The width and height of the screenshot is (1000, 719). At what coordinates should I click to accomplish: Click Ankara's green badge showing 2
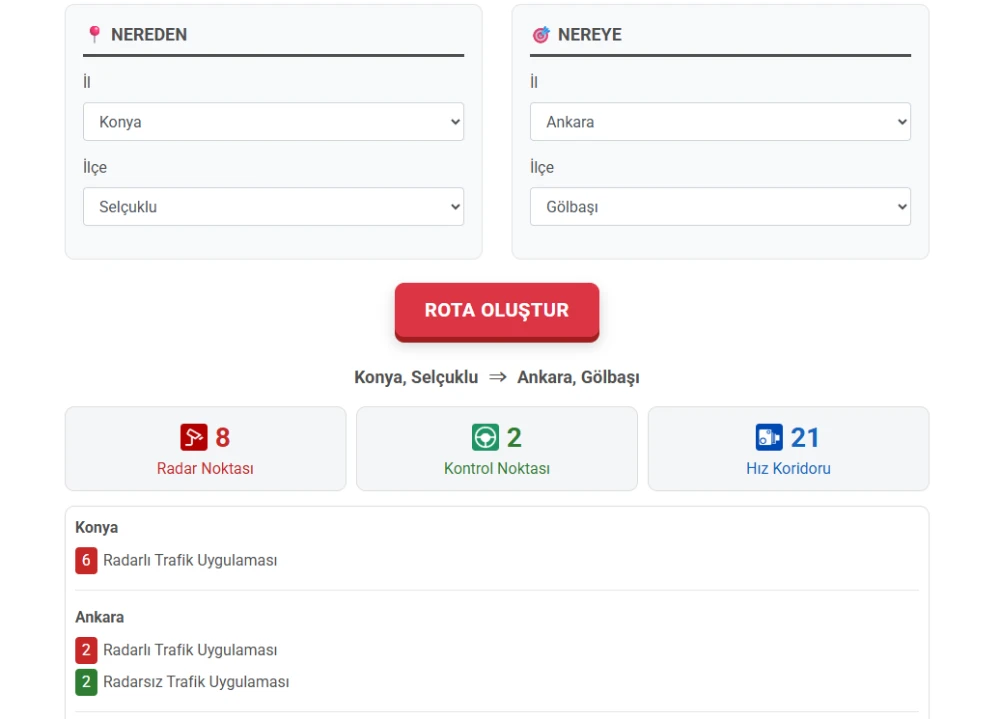point(86,682)
